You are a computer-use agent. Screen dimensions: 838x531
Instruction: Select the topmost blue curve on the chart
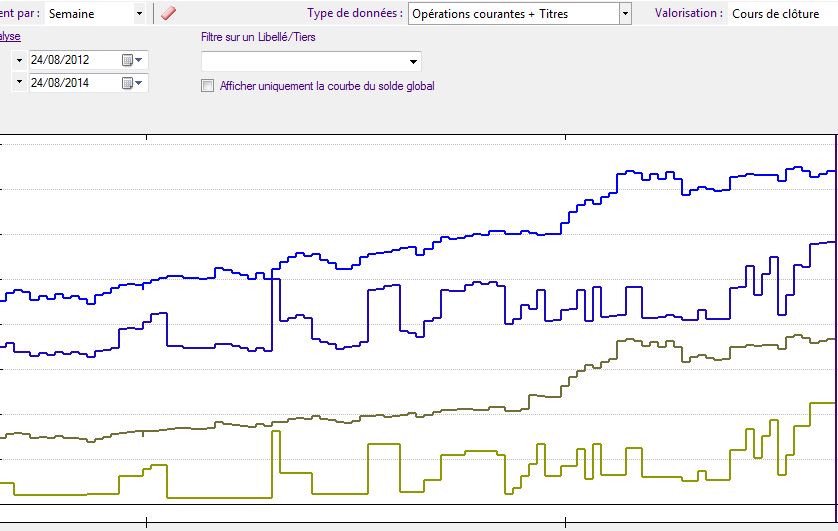tap(500, 232)
